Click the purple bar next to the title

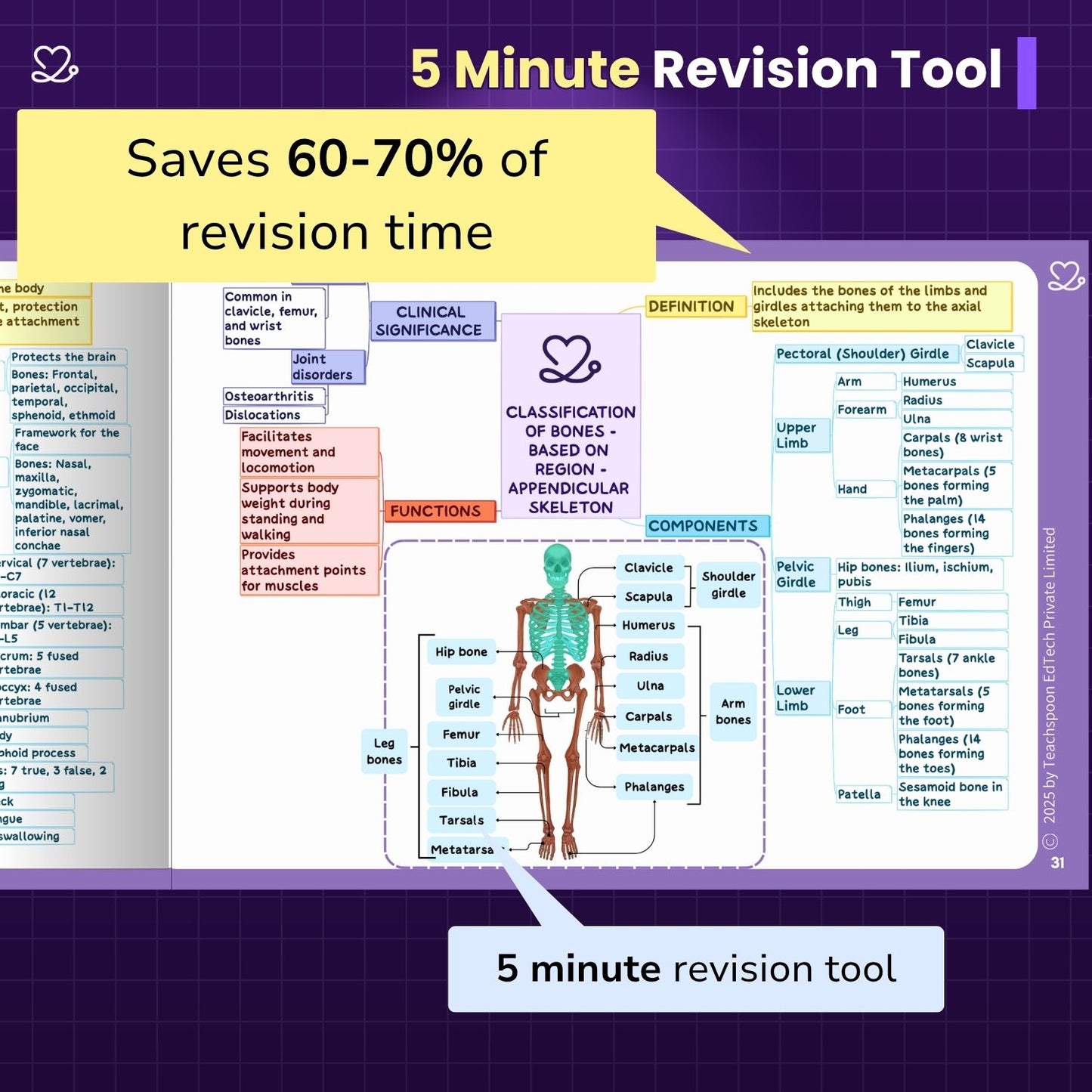click(1026, 73)
